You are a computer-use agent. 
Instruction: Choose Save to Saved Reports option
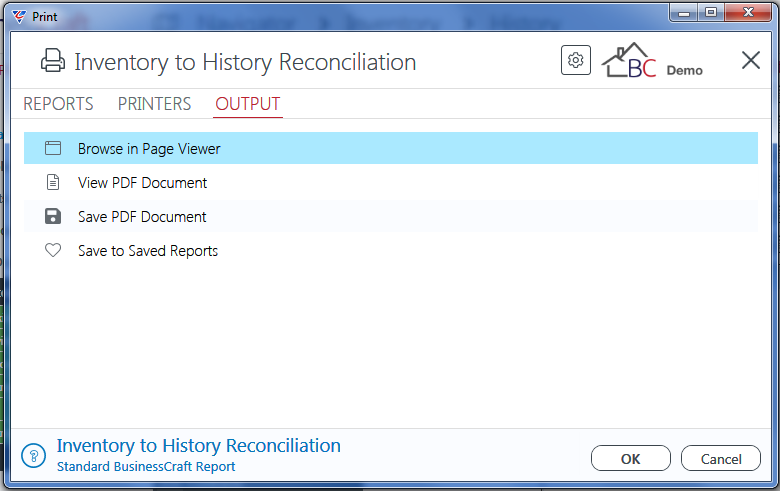[x=391, y=250]
